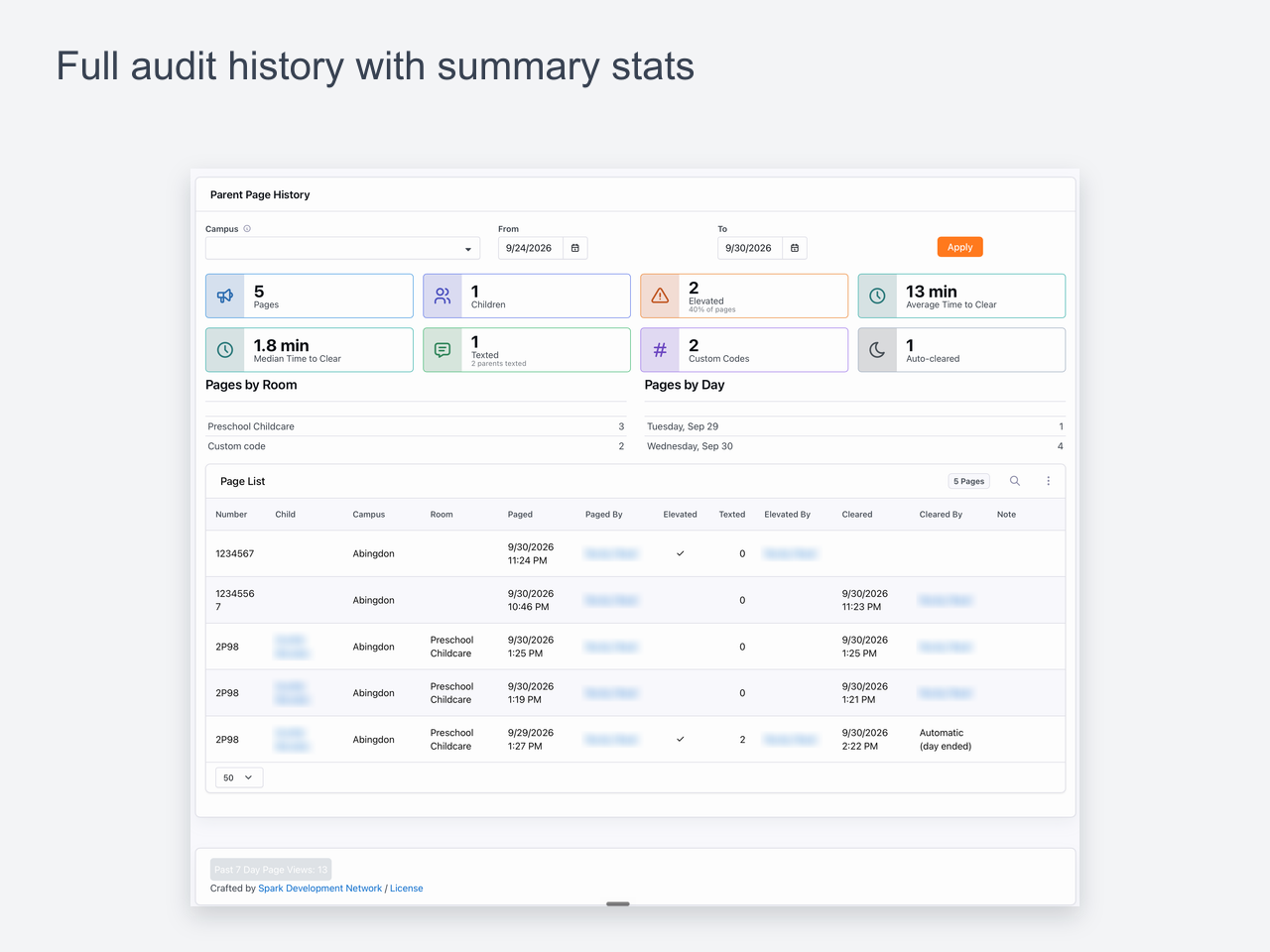The height and width of the screenshot is (952, 1270).
Task: Click the cleared time 9/30/2026 2:22 PM
Action: 865,740
